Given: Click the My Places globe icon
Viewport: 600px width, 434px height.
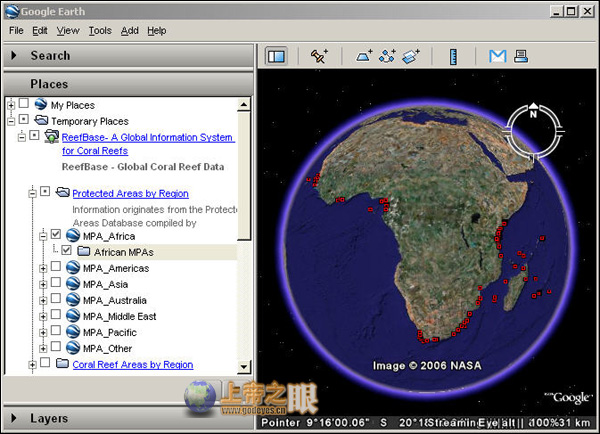Looking at the screenshot, I should coord(41,104).
